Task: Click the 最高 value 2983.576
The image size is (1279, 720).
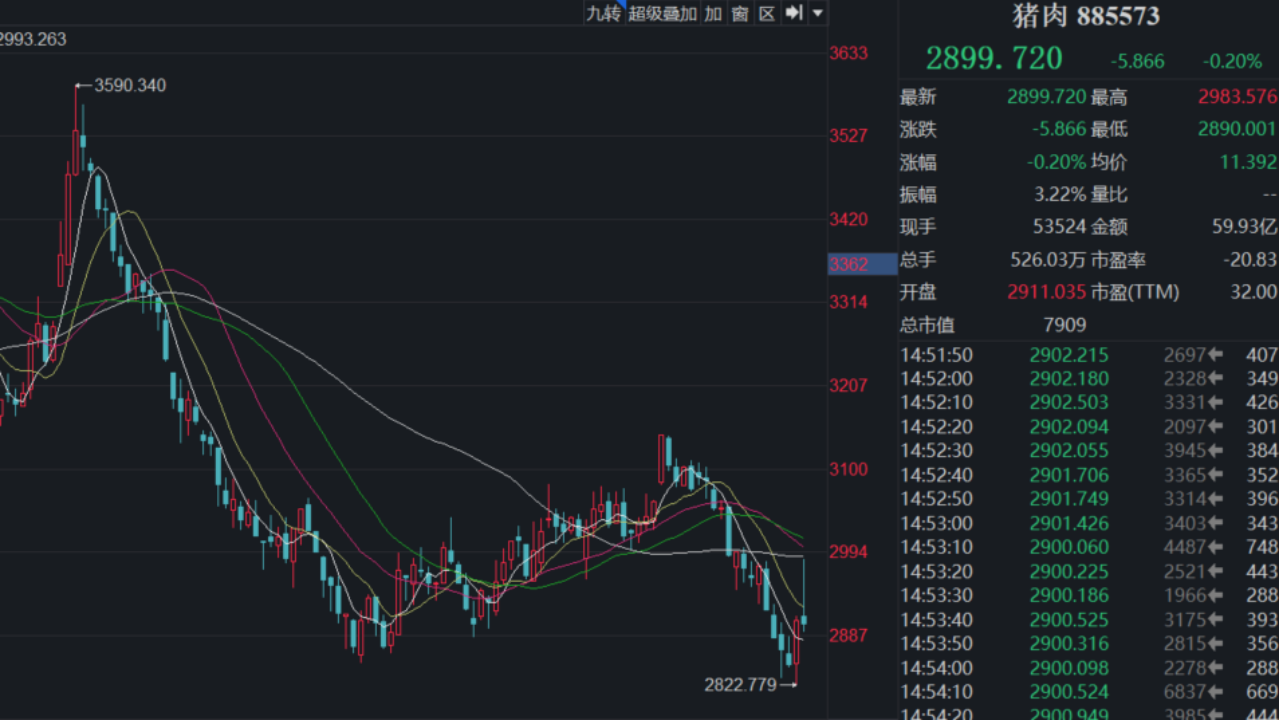Action: coord(1237,97)
